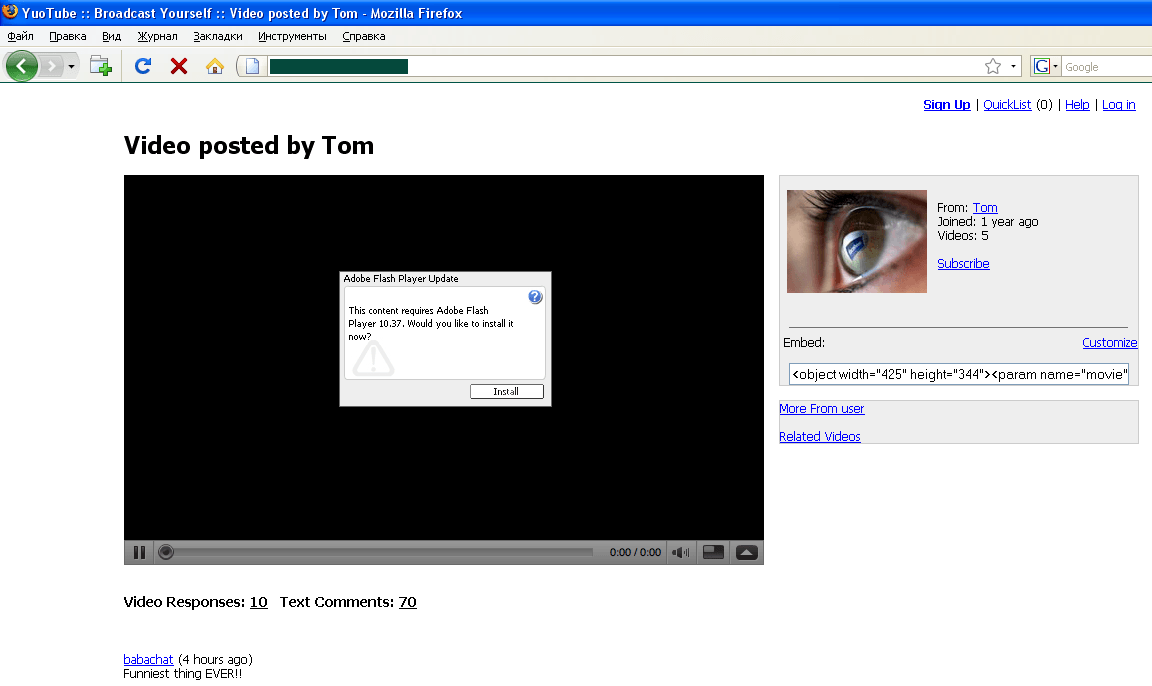This screenshot has height=686, width=1152.
Task: Click the 'Joined: 1 year ago' text
Action: click(x=987, y=222)
